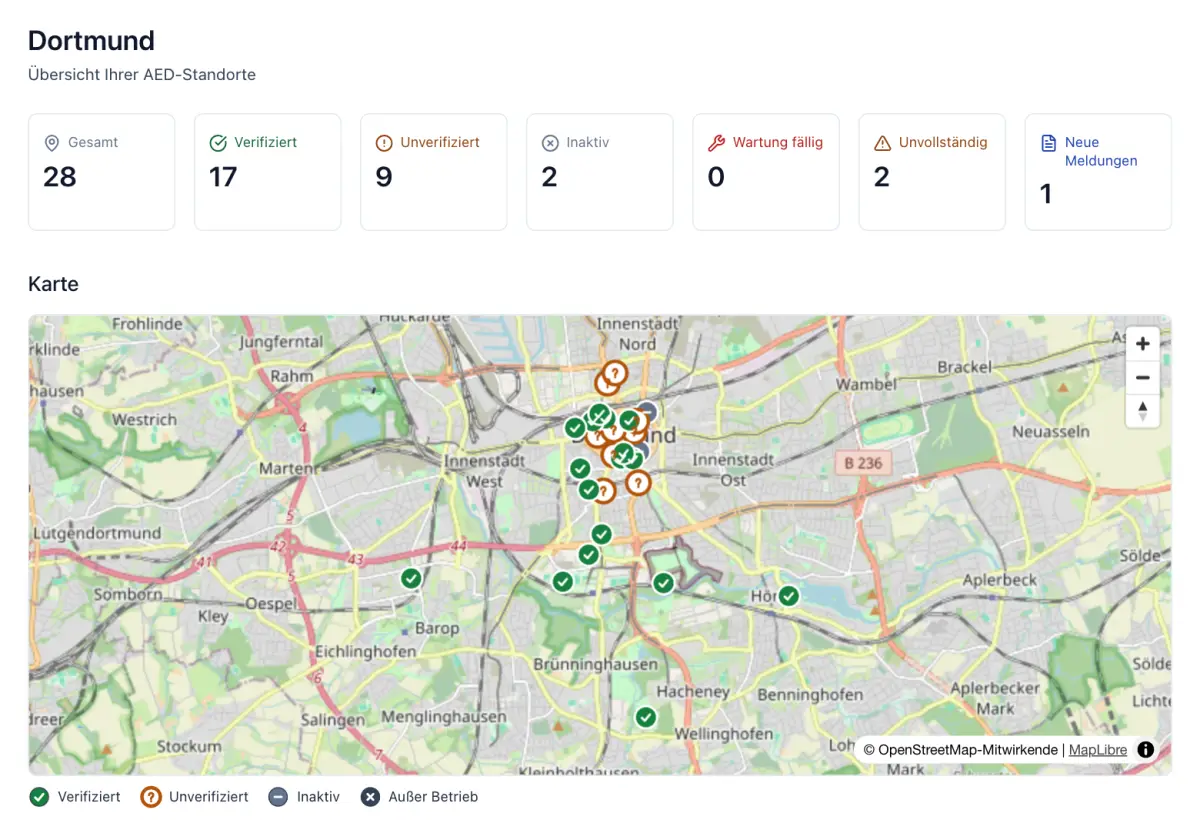Click the Oespel label on the map

coord(271,604)
